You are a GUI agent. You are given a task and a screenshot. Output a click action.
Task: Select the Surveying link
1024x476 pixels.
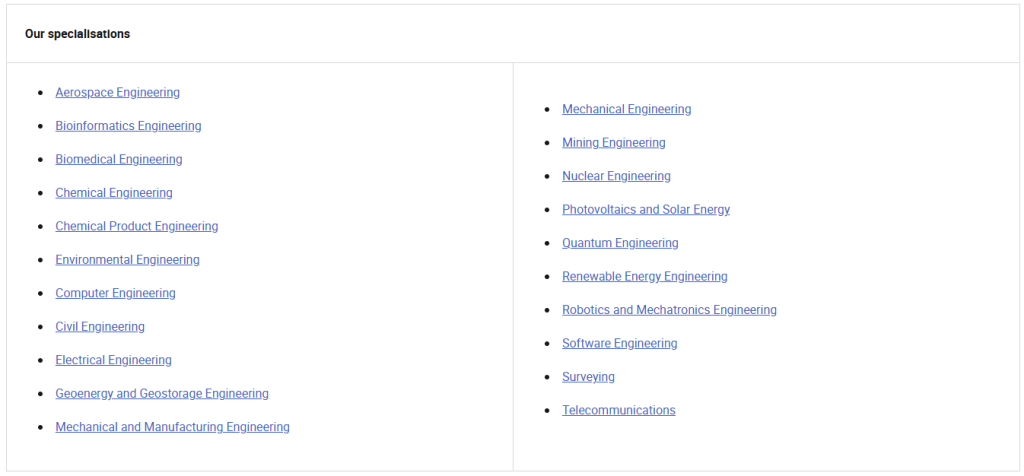(588, 378)
